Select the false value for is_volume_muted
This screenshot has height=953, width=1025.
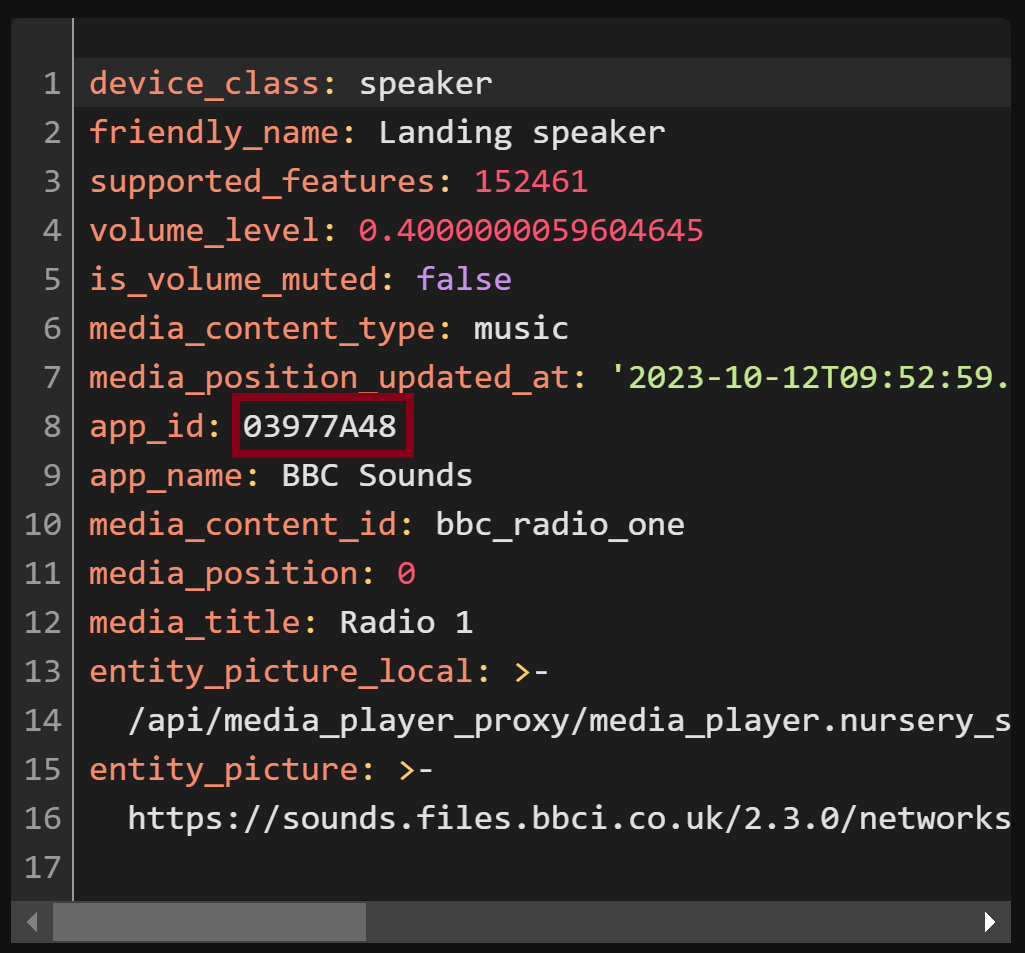[463, 279]
